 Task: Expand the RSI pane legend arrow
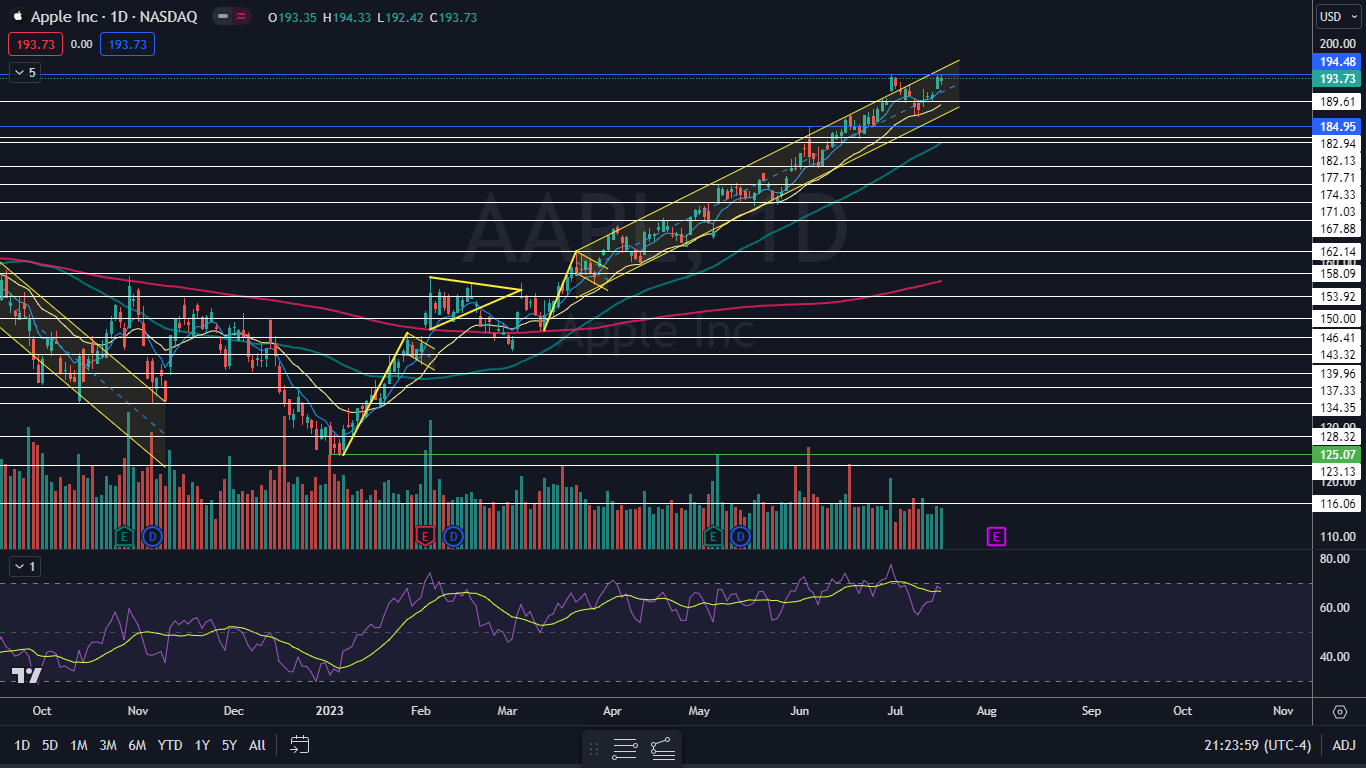(x=24, y=566)
